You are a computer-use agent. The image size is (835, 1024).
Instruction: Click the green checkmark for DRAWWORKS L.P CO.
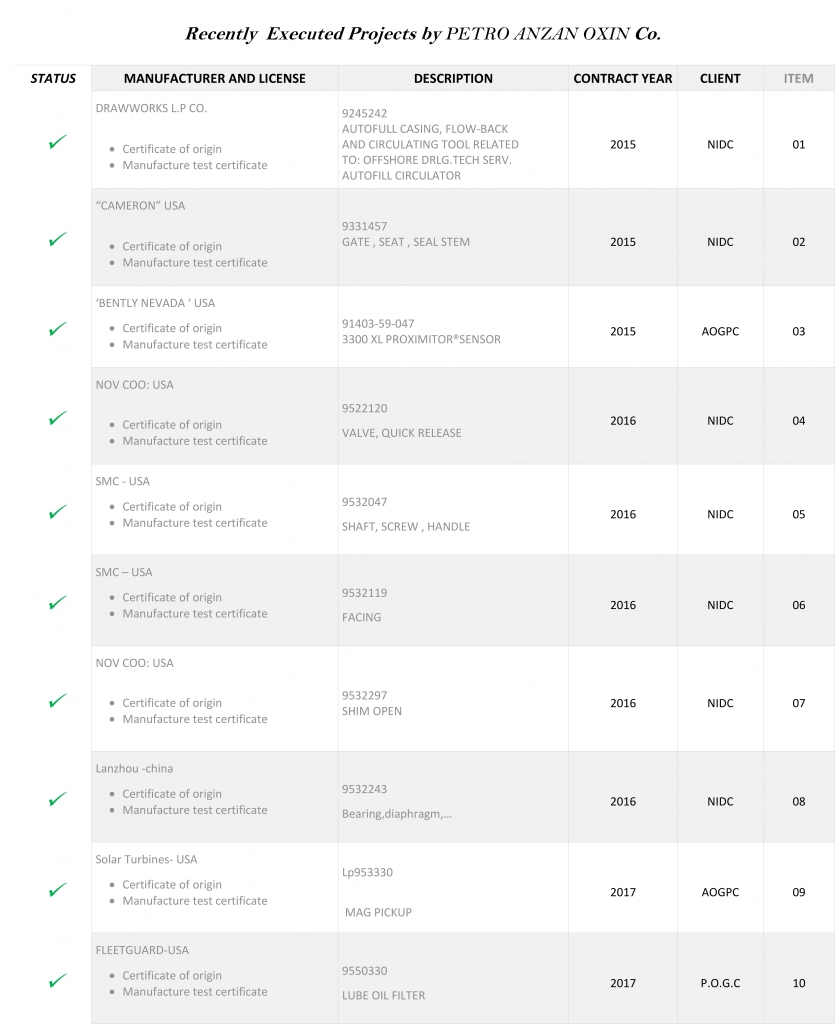(57, 143)
